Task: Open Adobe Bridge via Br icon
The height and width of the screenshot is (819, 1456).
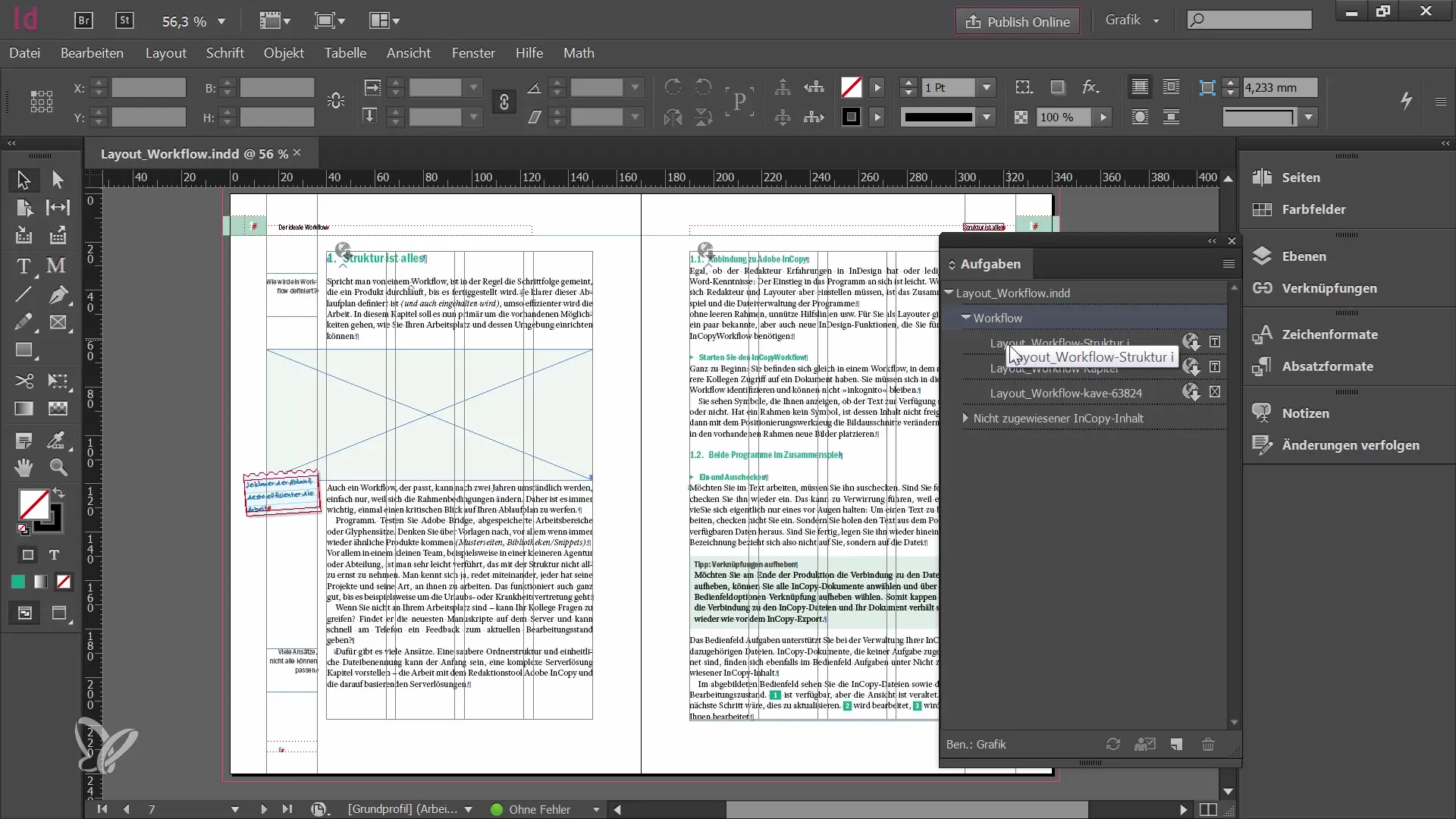Action: point(83,21)
